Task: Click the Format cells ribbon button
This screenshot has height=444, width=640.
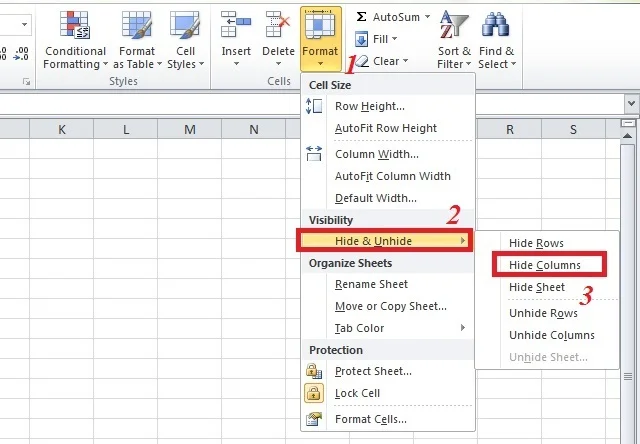Action: pyautogui.click(x=320, y=39)
